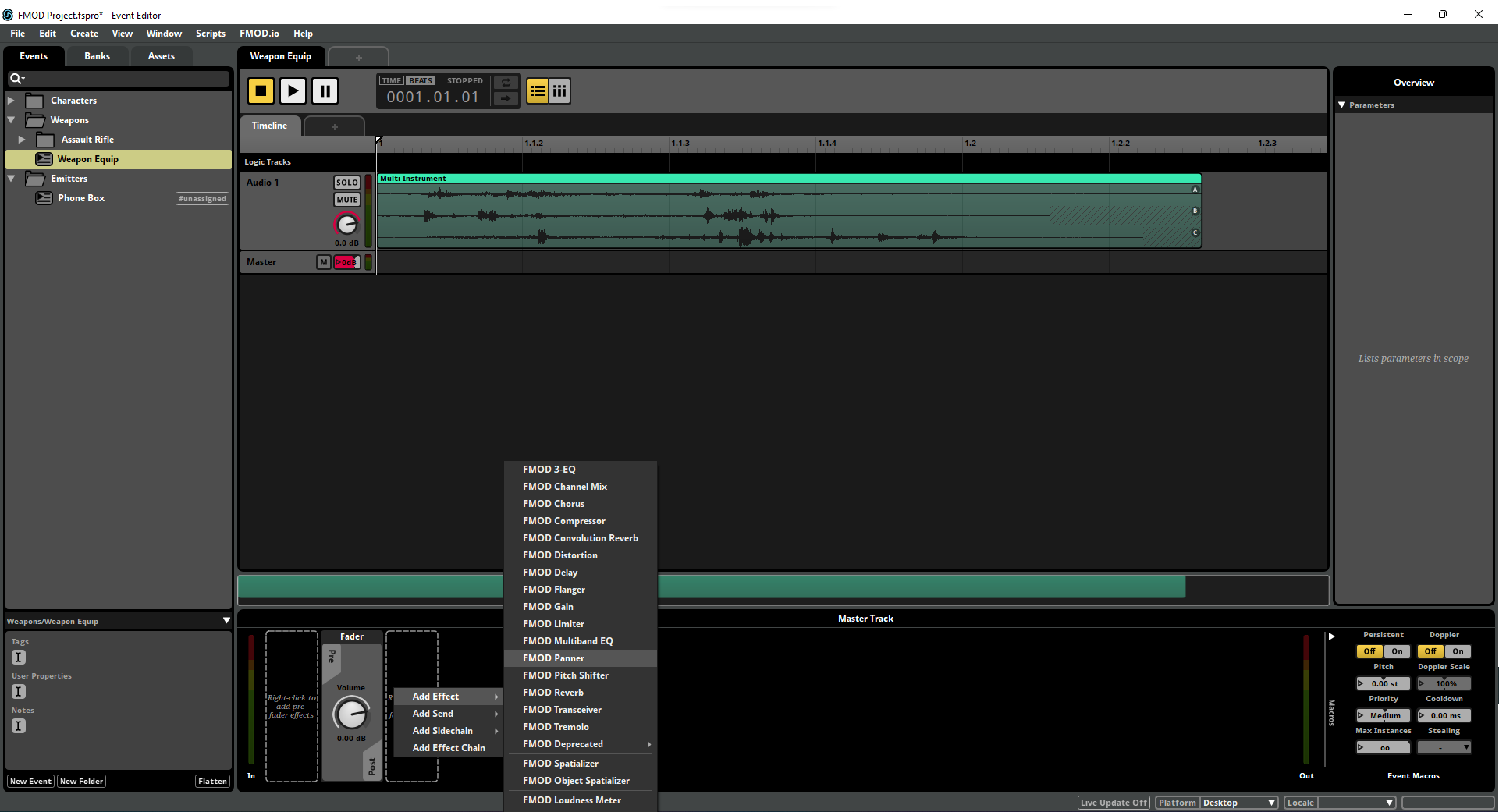Select the Assault Rifle folder icon
Image resolution: width=1499 pixels, height=812 pixels.
45,140
